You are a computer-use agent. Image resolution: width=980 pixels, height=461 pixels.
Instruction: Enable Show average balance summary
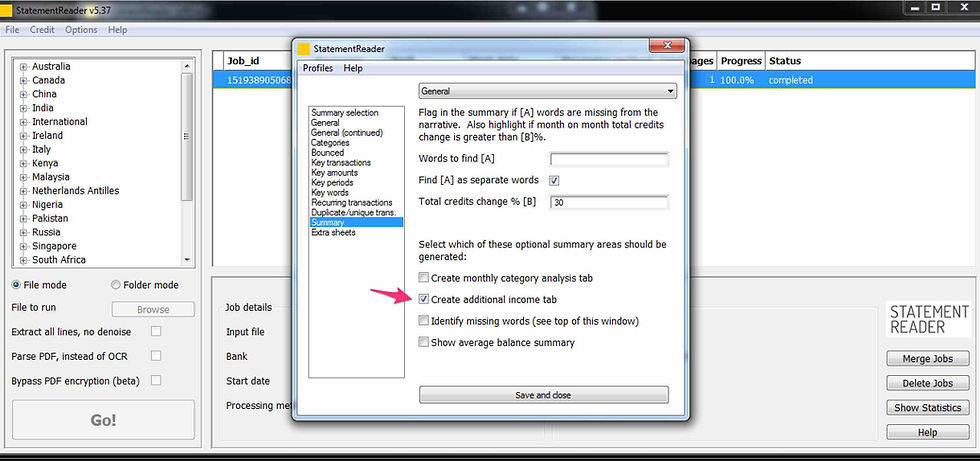pyautogui.click(x=424, y=342)
